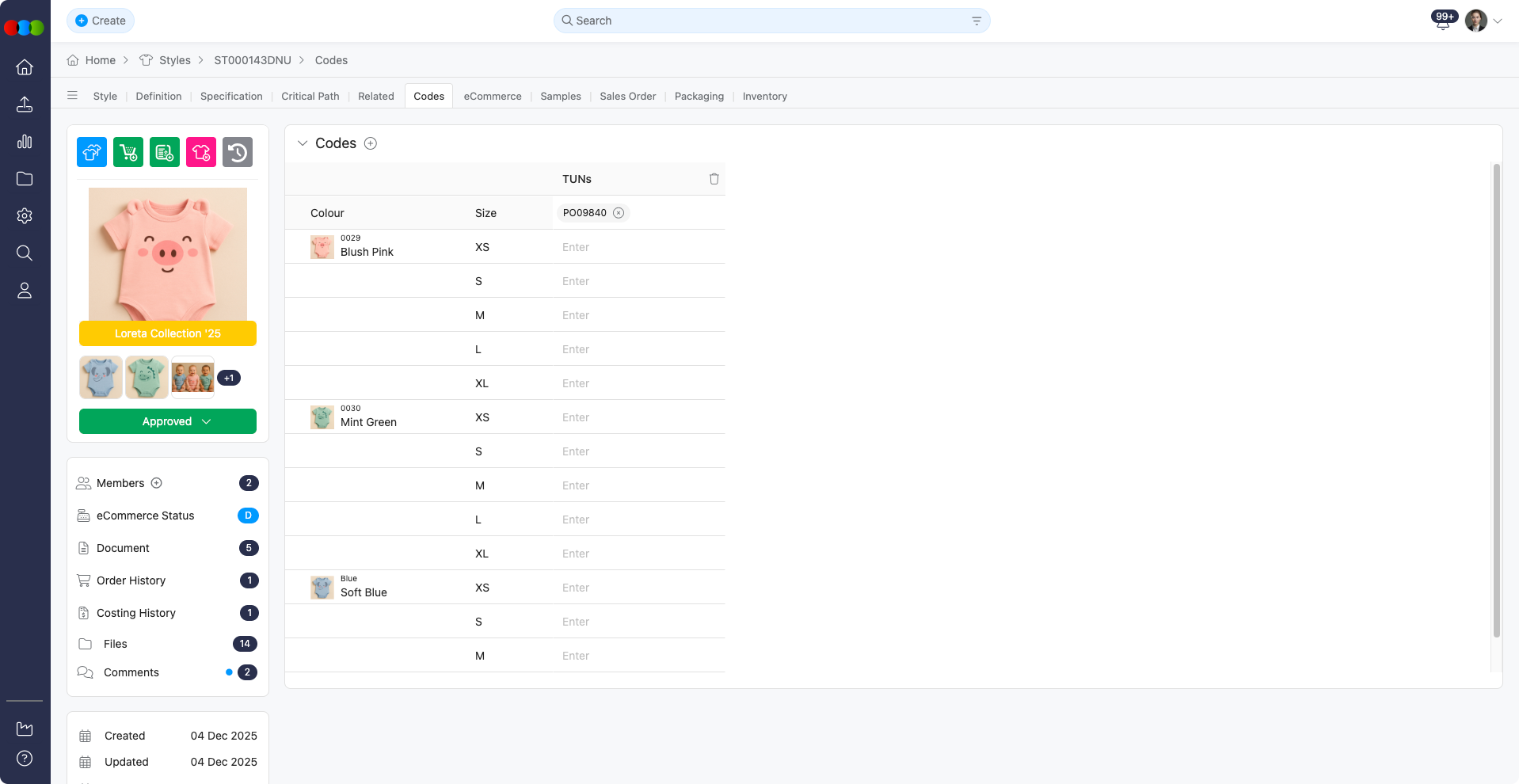Open the Approved status dropdown

tap(168, 421)
